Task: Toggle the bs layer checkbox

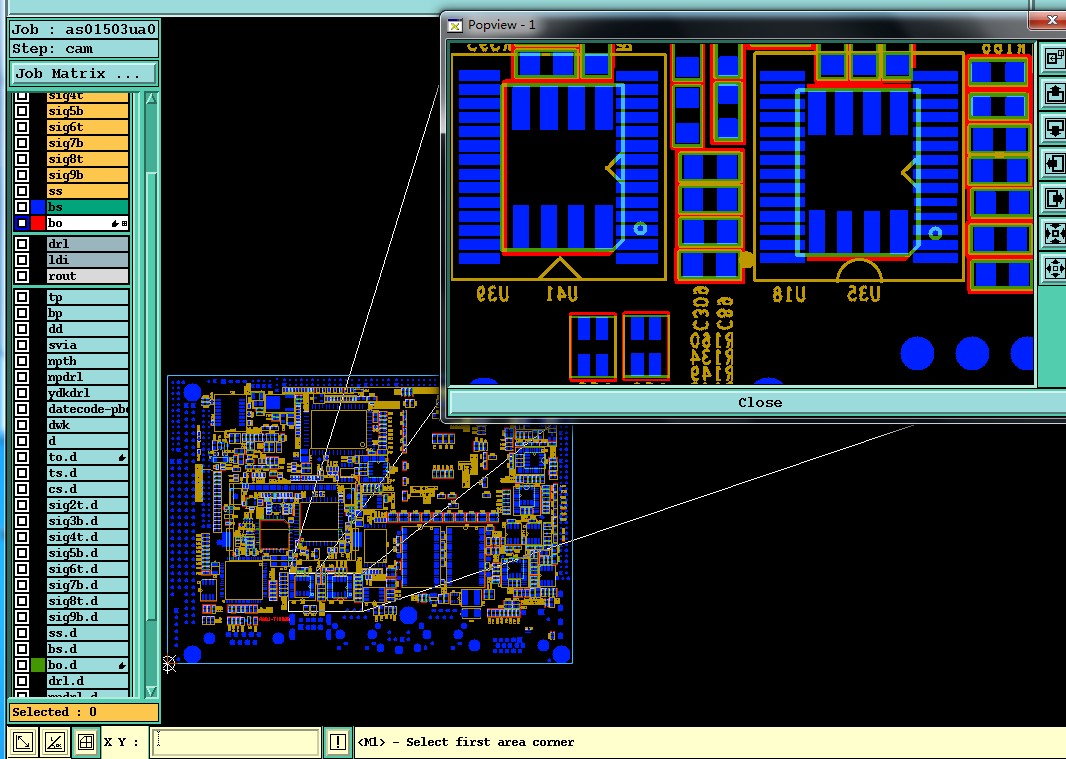Action: pyautogui.click(x=22, y=207)
